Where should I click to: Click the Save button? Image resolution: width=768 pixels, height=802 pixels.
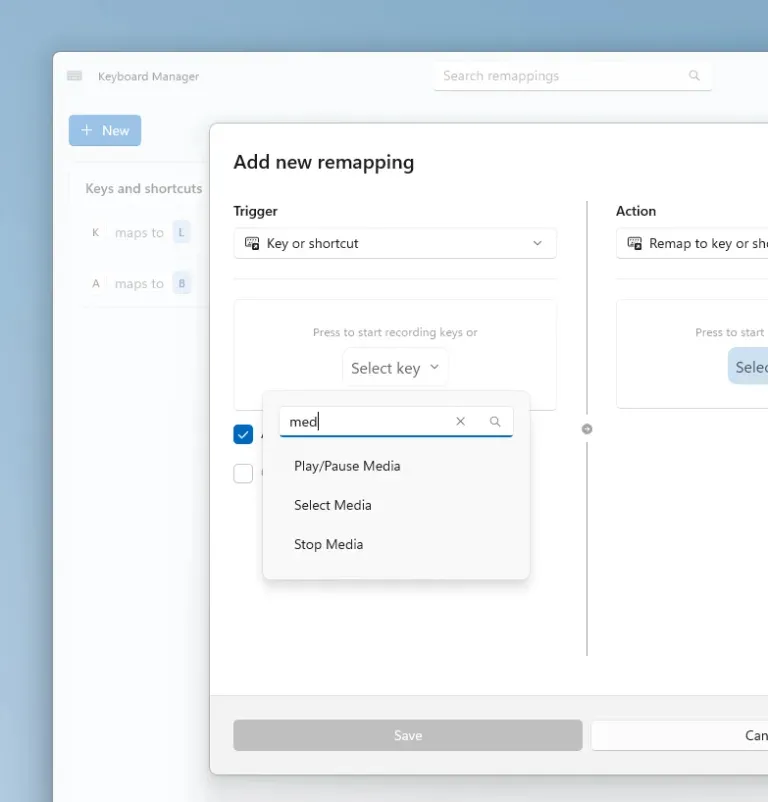coord(408,736)
